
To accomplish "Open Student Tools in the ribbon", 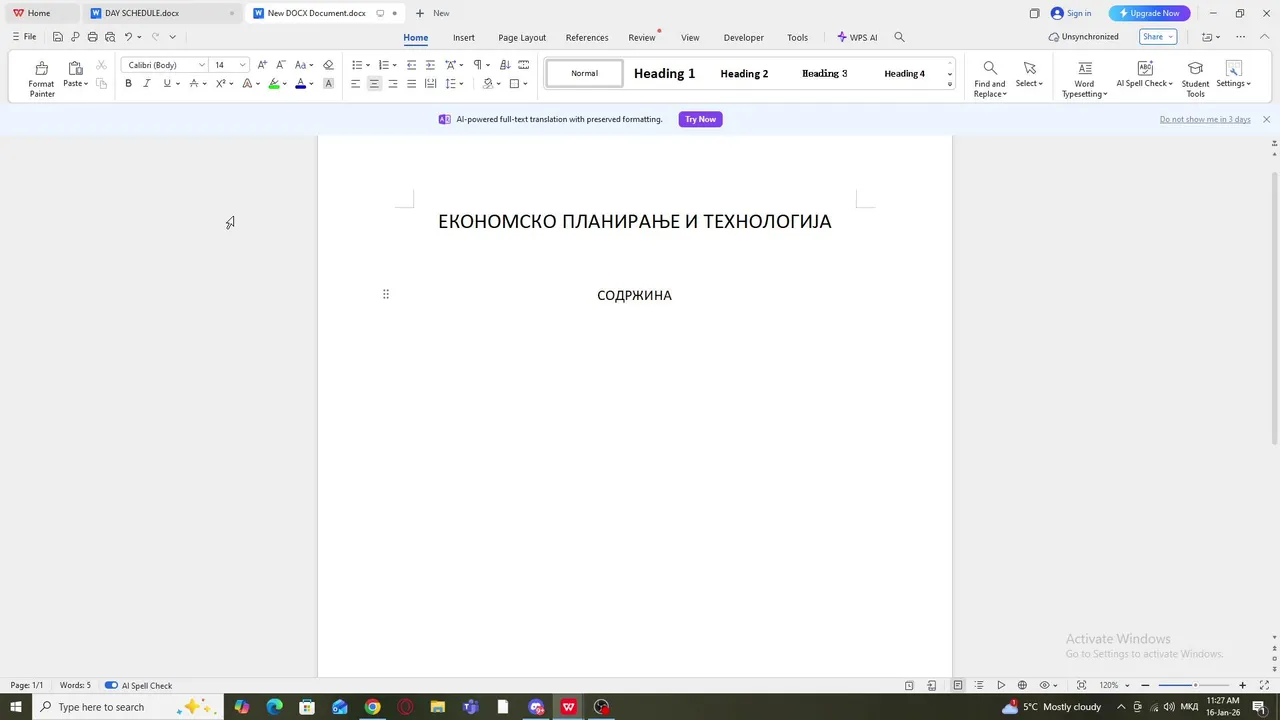I will 1195,79.
